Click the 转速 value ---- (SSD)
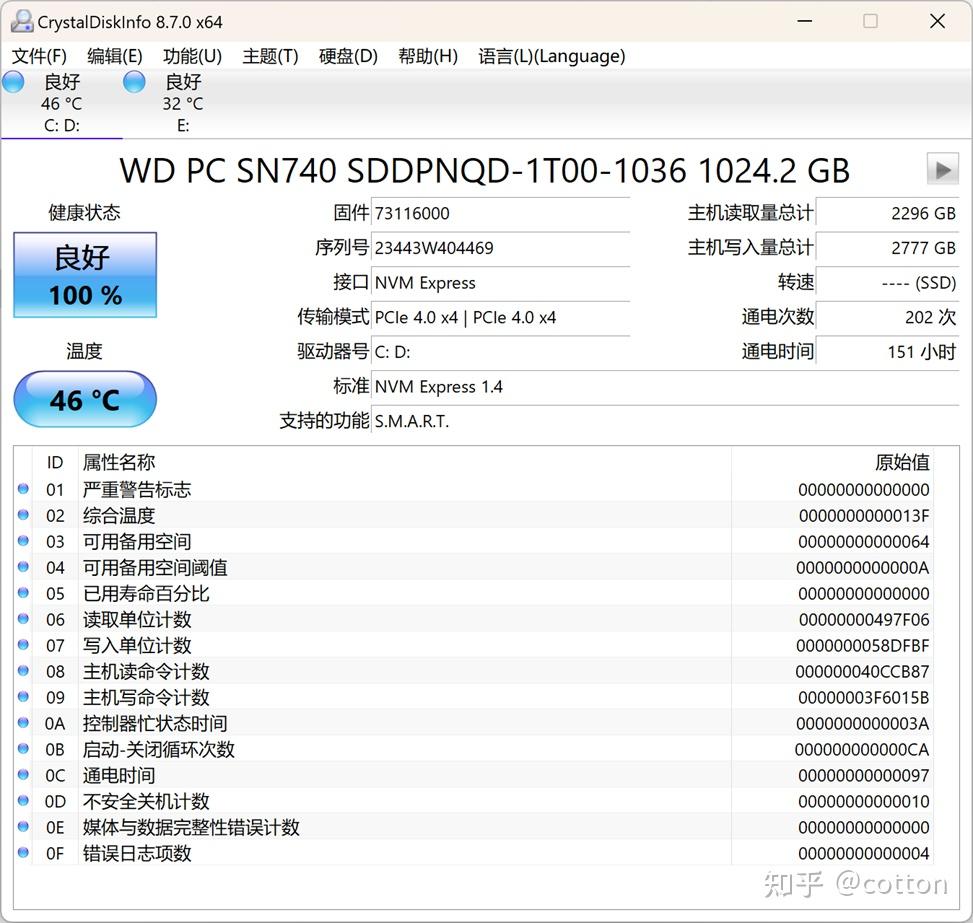 (888, 282)
